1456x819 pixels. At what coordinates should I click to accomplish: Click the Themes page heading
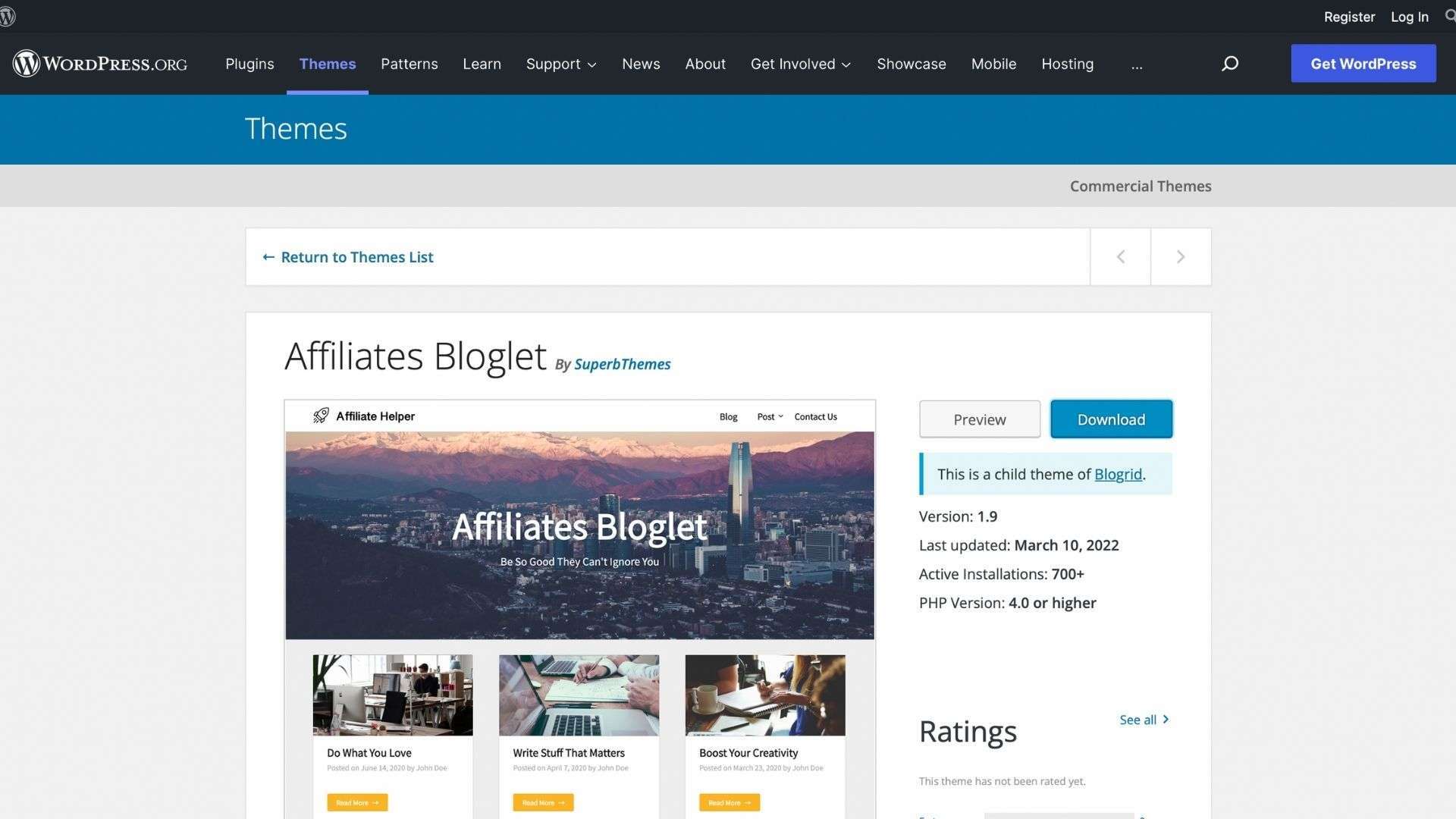click(296, 129)
